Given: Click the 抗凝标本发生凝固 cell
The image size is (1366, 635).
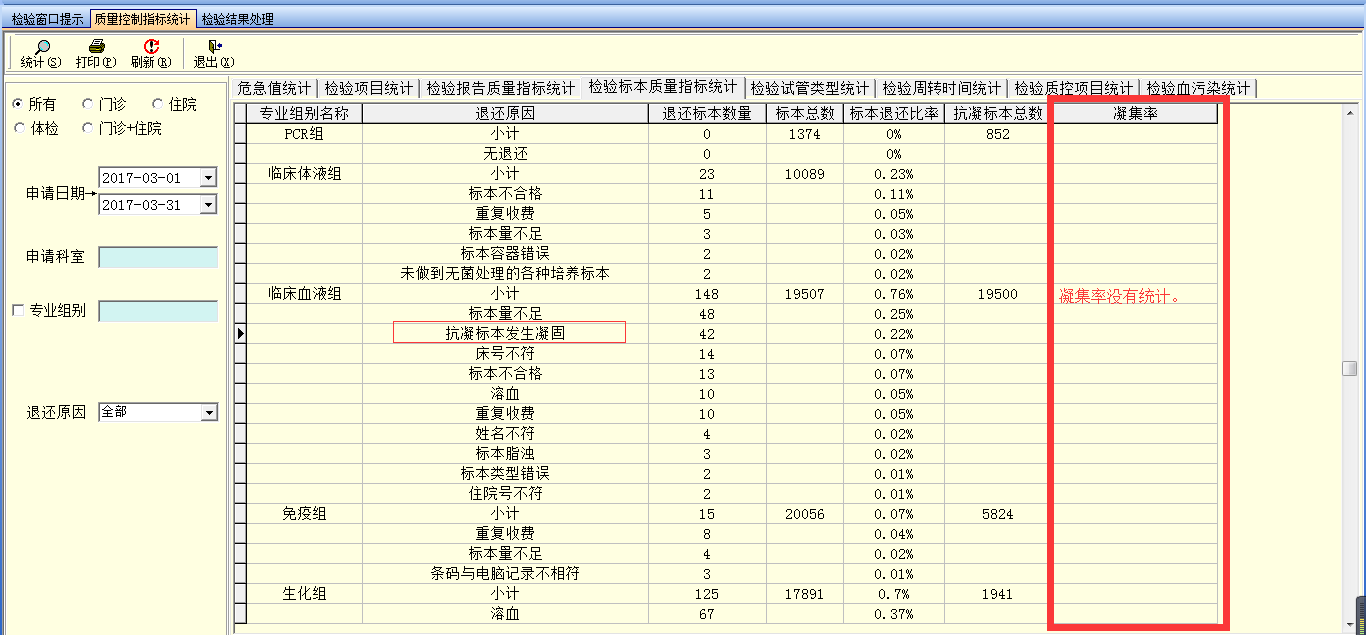Looking at the screenshot, I should [x=505, y=334].
